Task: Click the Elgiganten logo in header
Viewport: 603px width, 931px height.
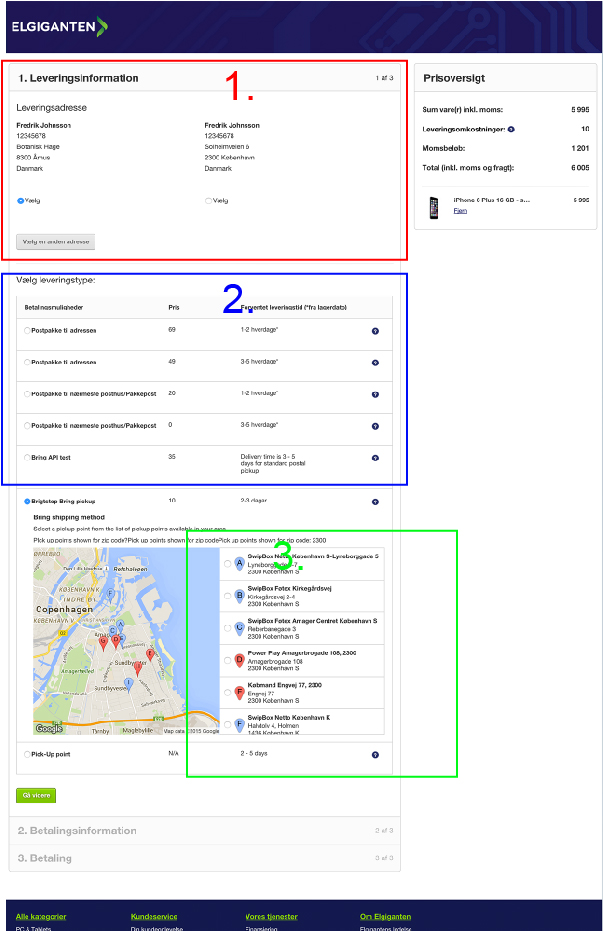Action: (59, 27)
